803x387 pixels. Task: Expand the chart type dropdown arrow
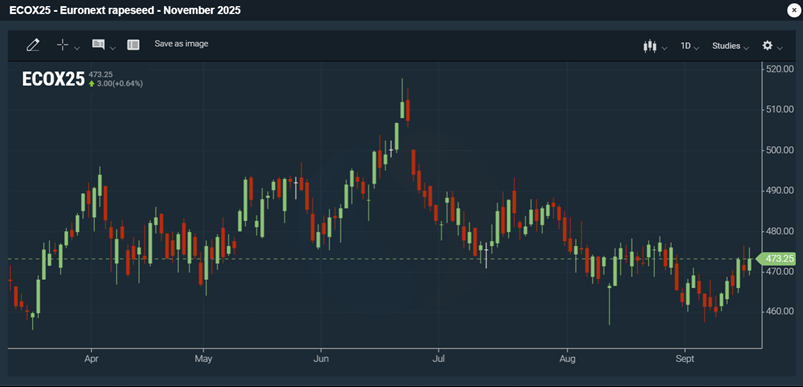click(665, 48)
